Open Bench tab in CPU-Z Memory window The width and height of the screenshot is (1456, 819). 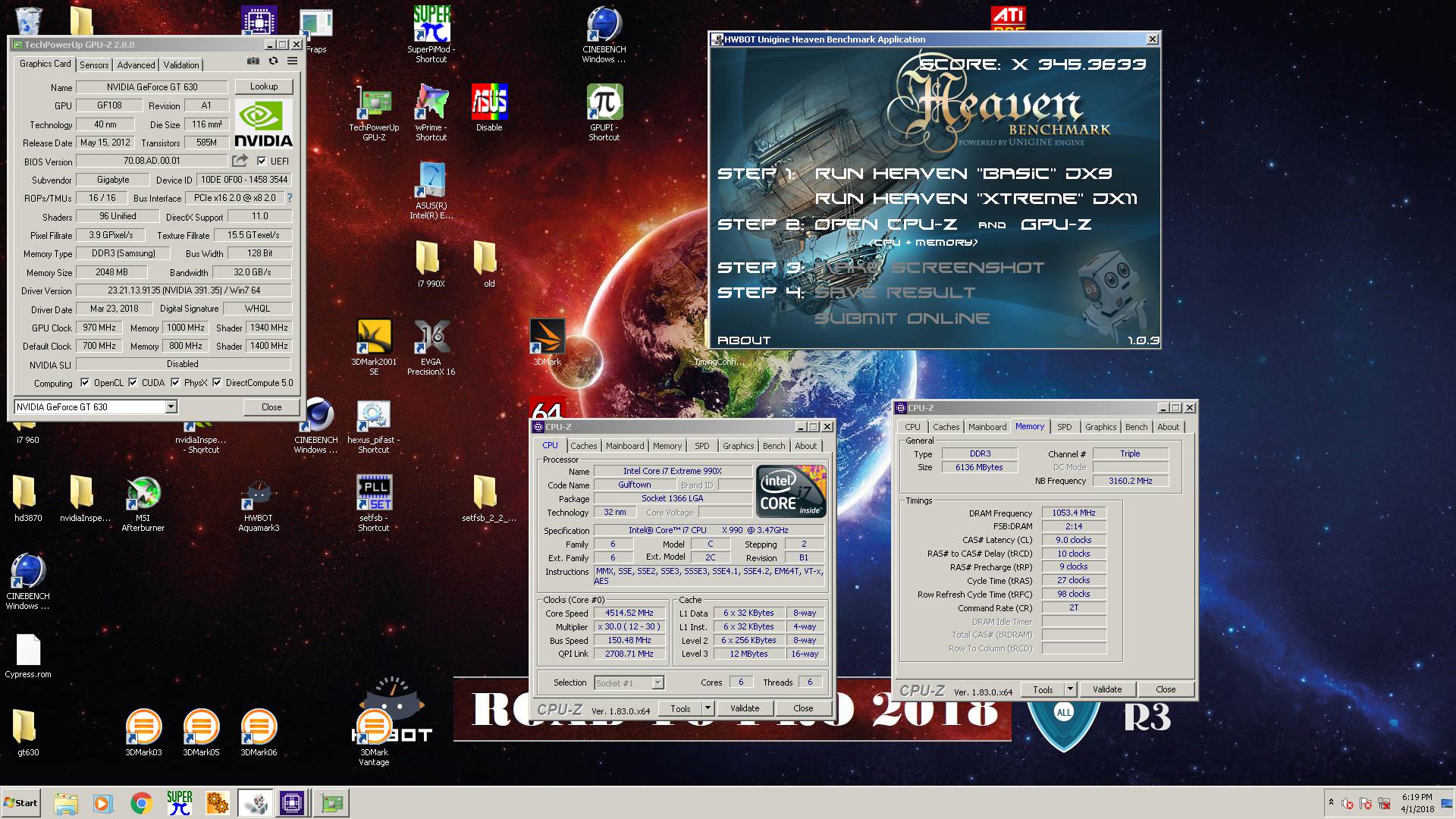point(1136,427)
